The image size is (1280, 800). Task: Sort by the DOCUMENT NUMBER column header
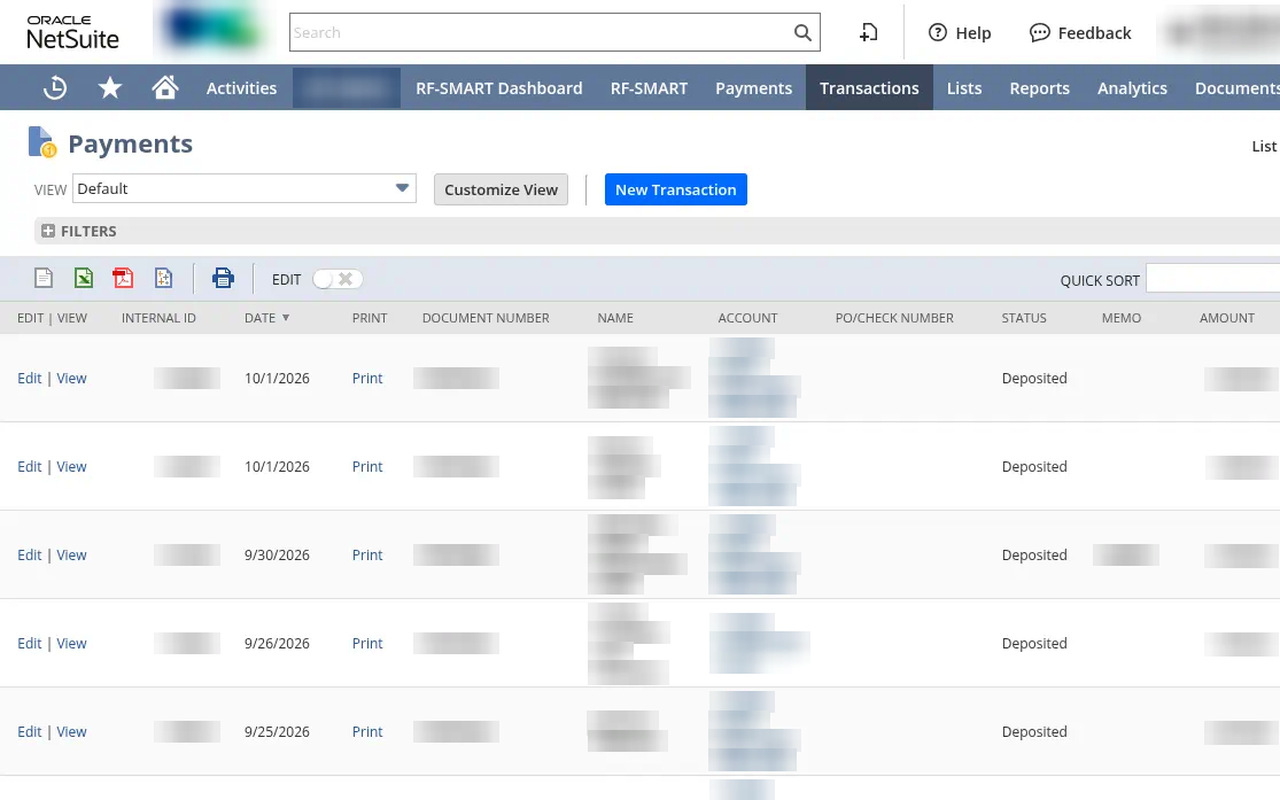486,318
